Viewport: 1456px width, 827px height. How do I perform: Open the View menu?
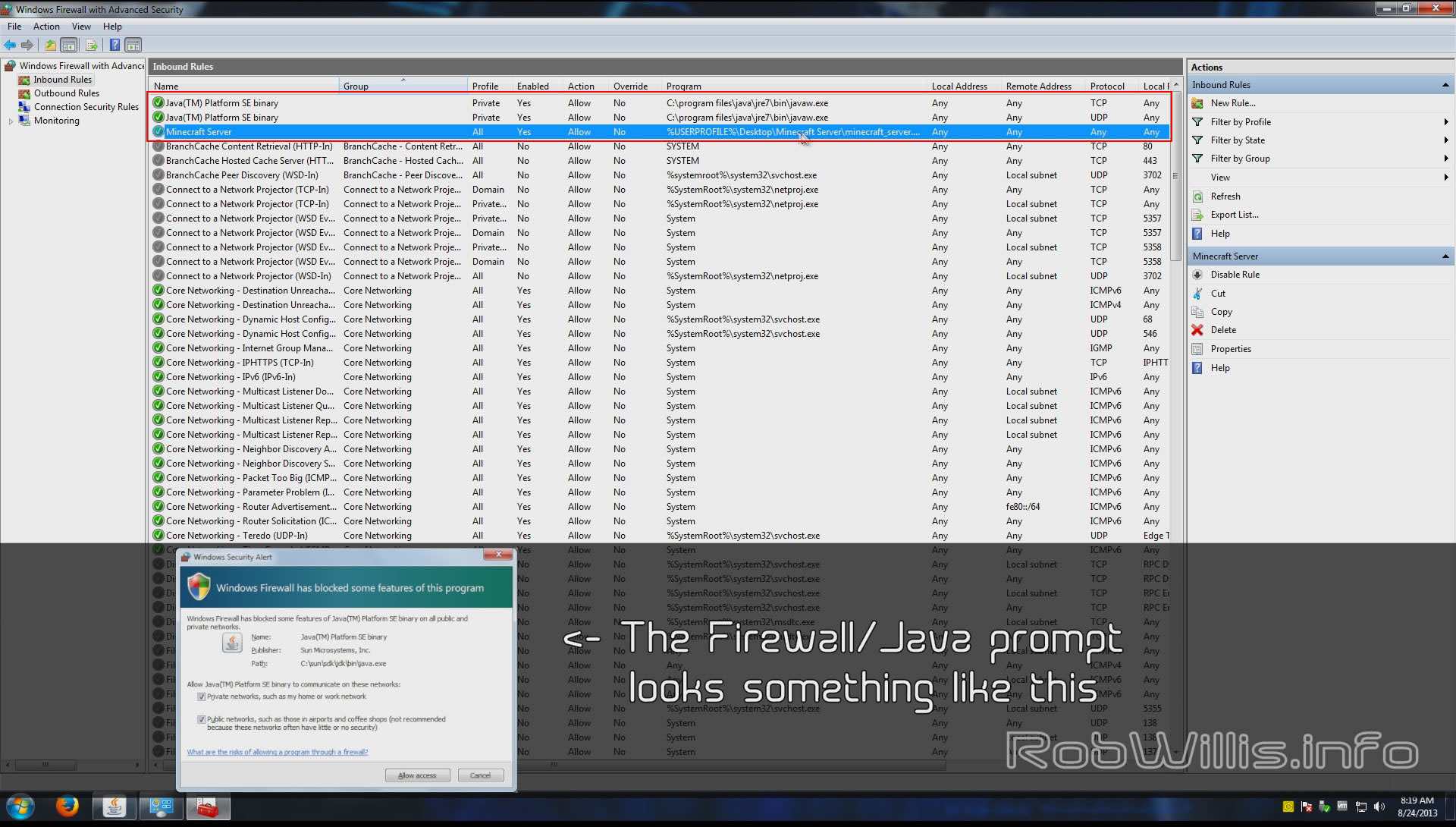point(81,27)
